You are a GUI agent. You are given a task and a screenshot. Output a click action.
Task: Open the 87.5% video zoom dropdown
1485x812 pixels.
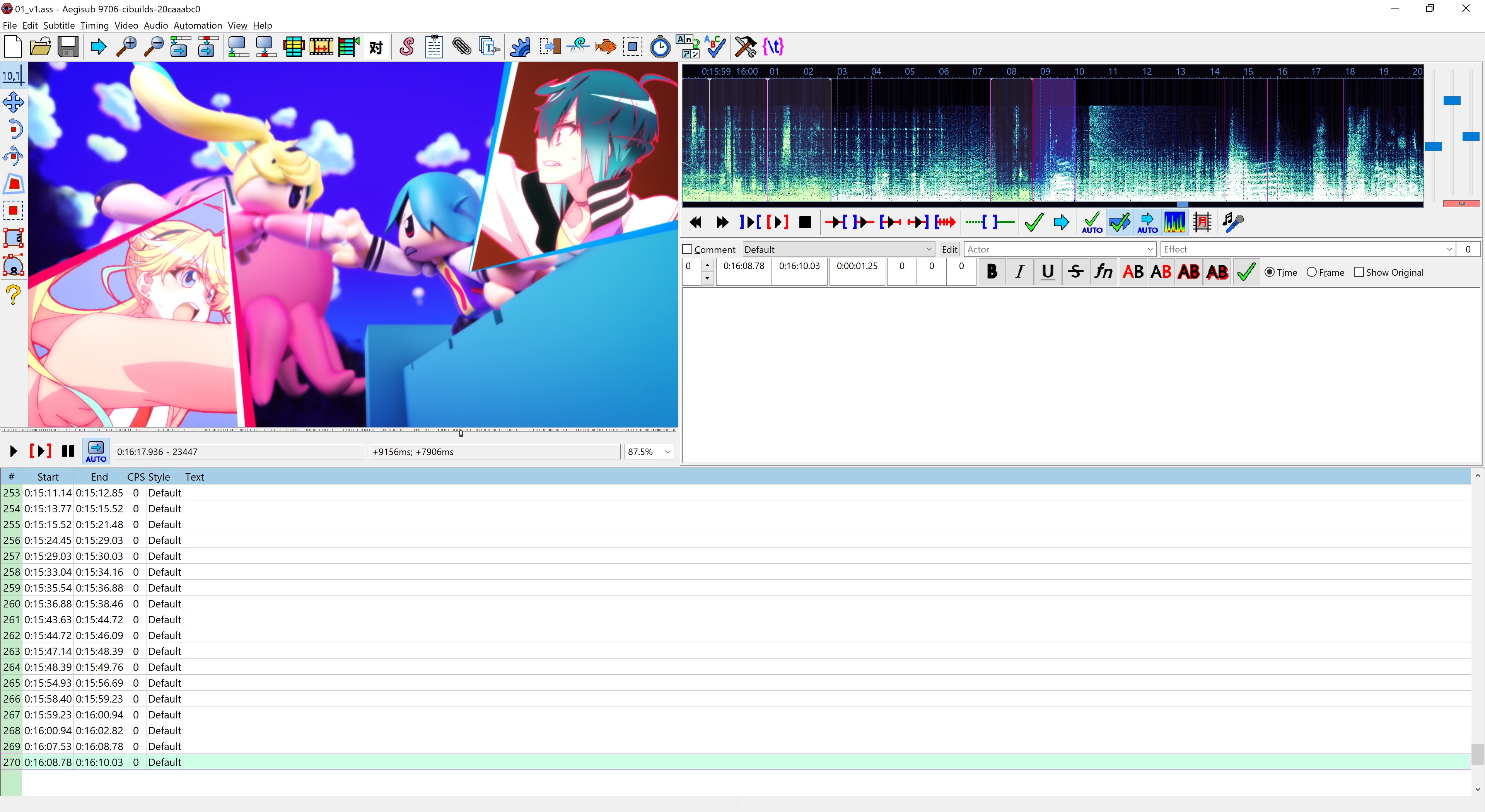point(649,452)
